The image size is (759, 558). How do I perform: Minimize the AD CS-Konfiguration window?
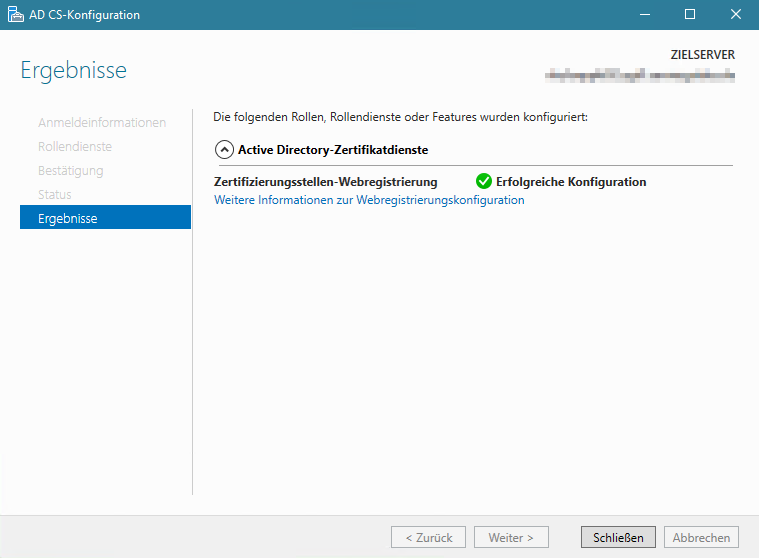pos(645,15)
